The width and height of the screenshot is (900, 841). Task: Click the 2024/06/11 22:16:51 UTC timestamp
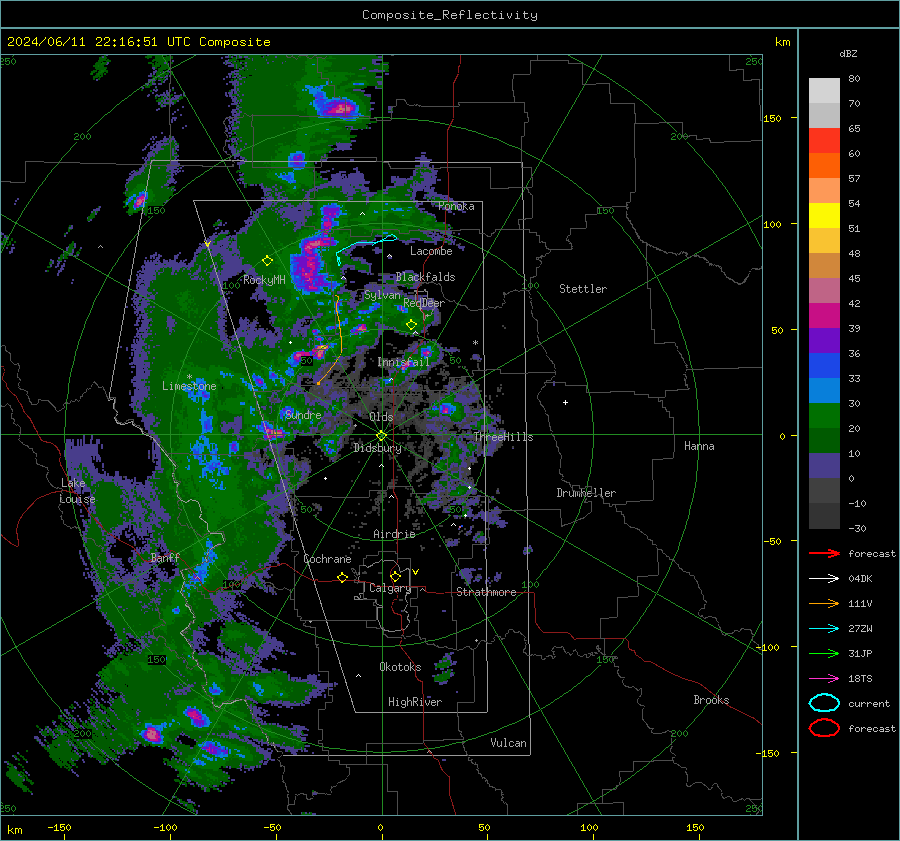tap(98, 42)
